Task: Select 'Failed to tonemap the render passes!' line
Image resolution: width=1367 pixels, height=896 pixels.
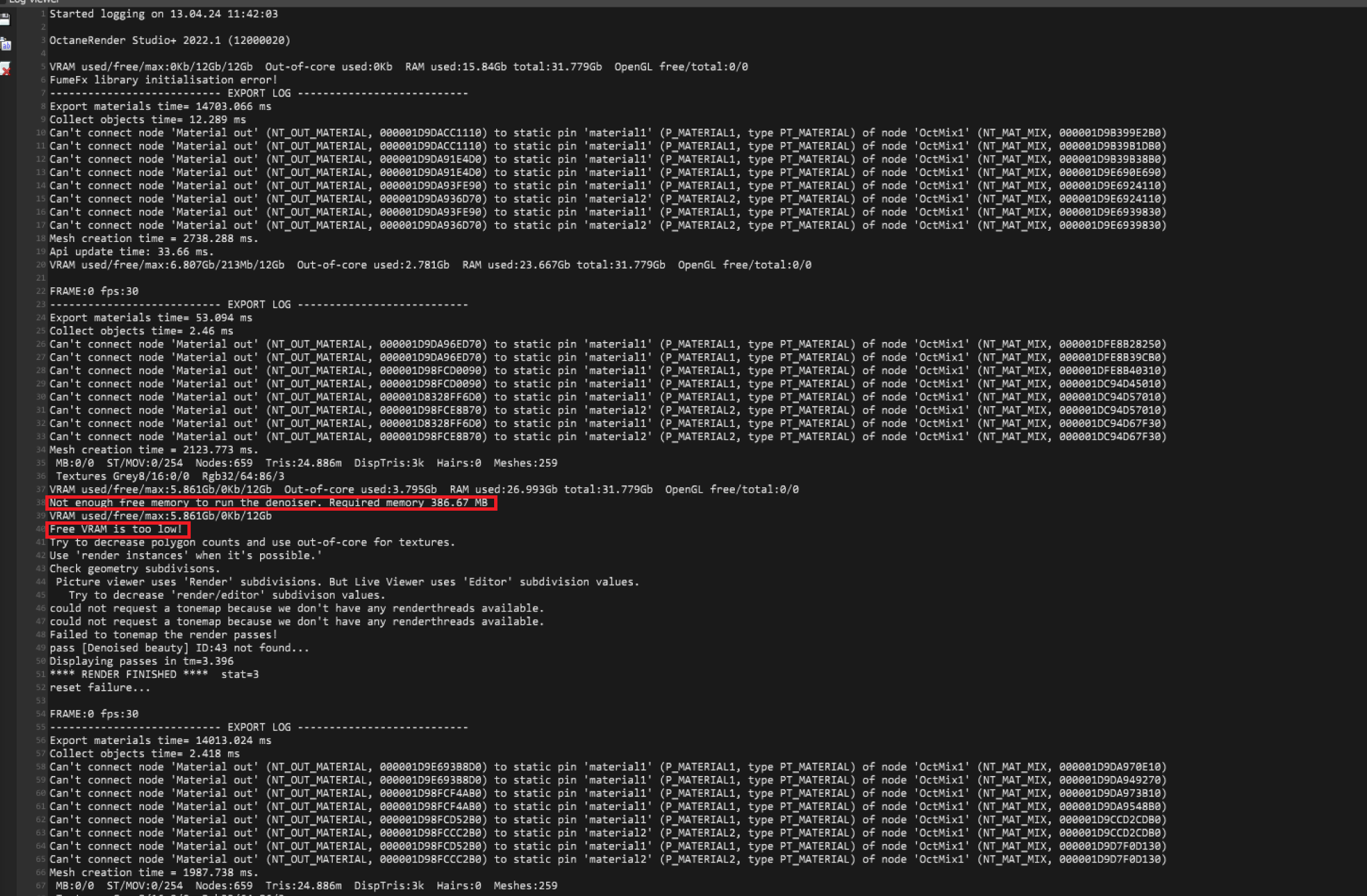Action: 163,635
